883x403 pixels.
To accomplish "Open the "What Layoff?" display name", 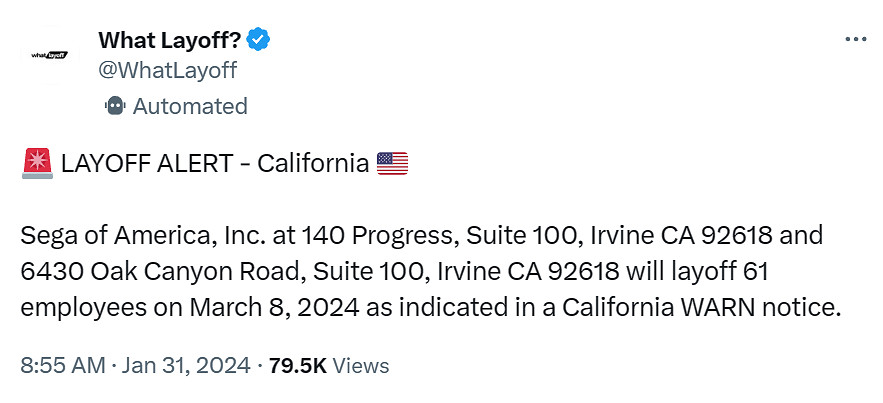I will click(x=169, y=40).
